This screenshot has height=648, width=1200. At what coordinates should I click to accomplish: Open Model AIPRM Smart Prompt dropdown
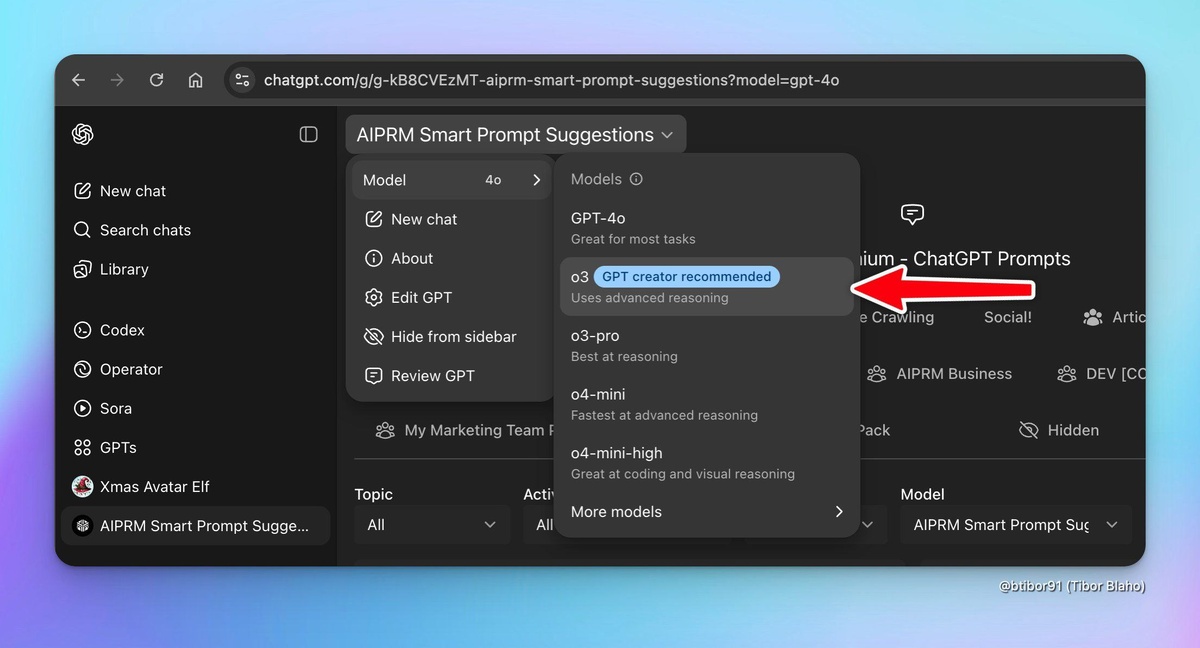[x=1016, y=525]
